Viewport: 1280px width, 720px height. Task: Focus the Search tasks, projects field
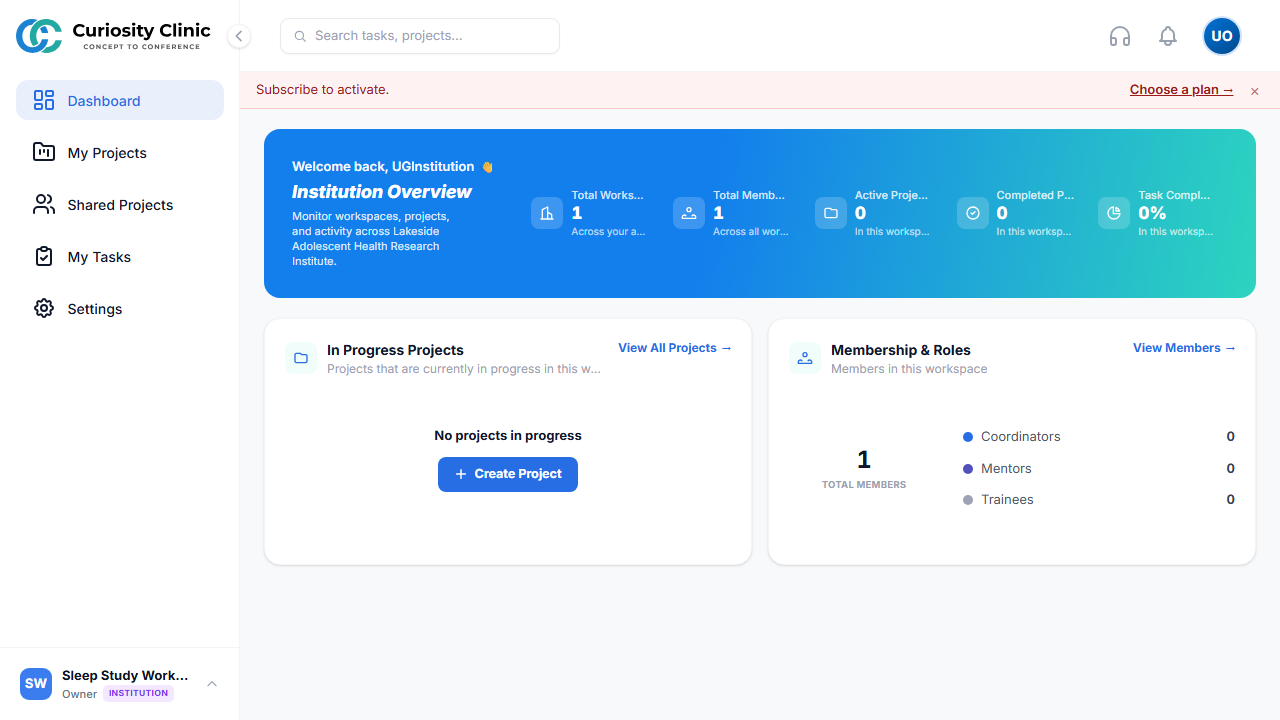click(420, 36)
